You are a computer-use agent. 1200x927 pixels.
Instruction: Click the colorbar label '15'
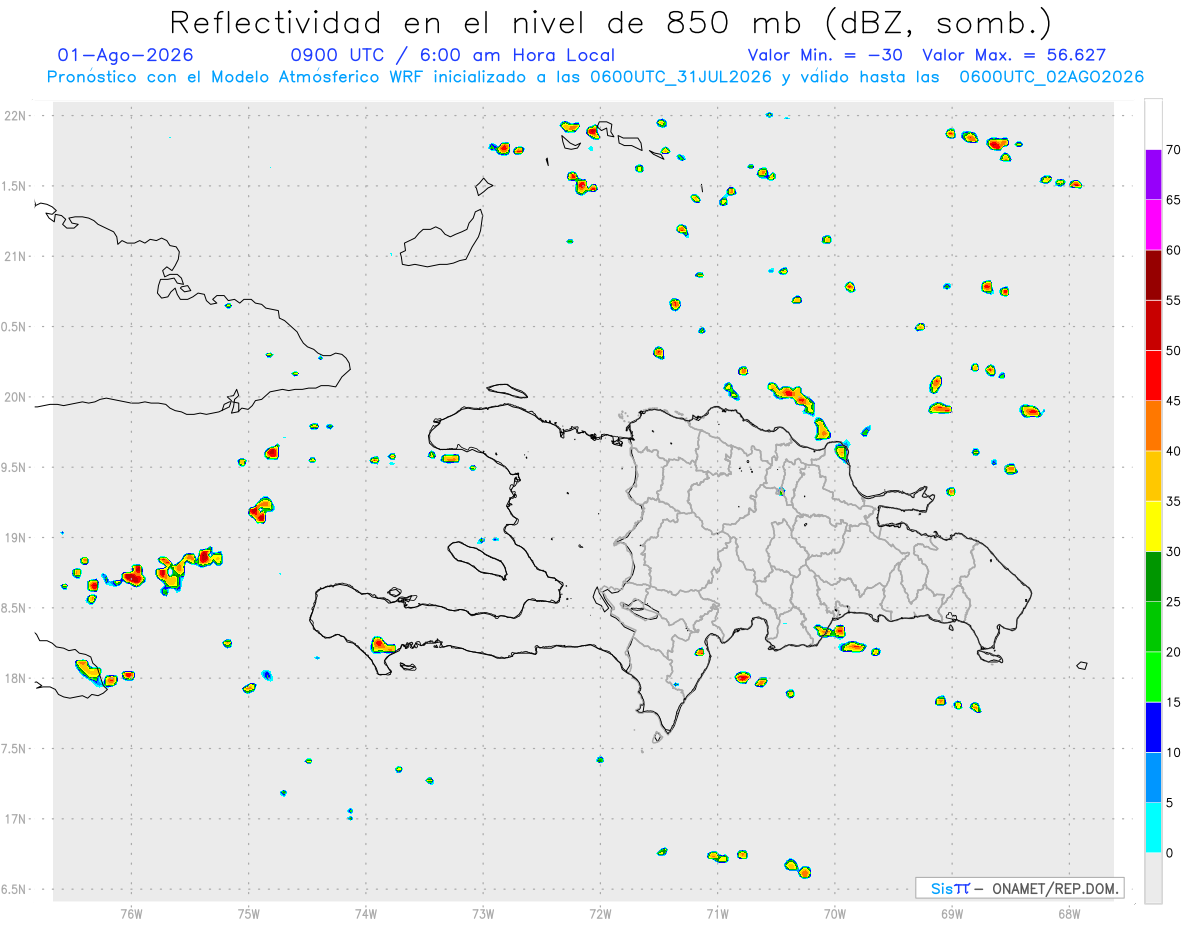(x=1173, y=702)
